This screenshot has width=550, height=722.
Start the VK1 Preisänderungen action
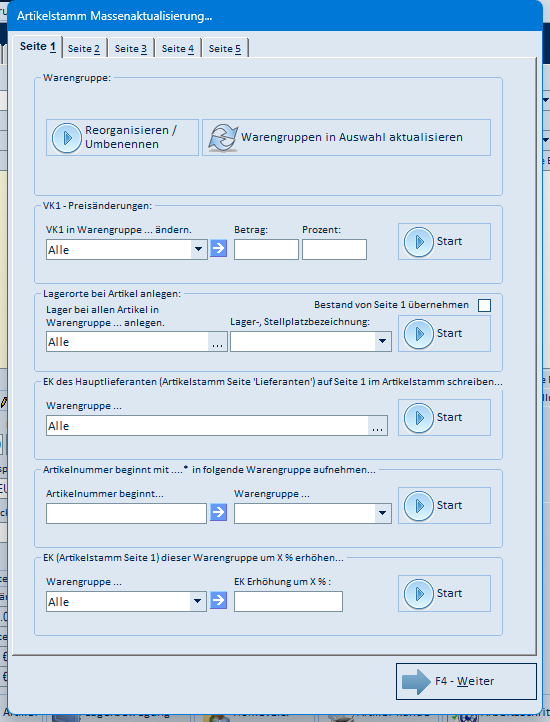pyautogui.click(x=445, y=242)
